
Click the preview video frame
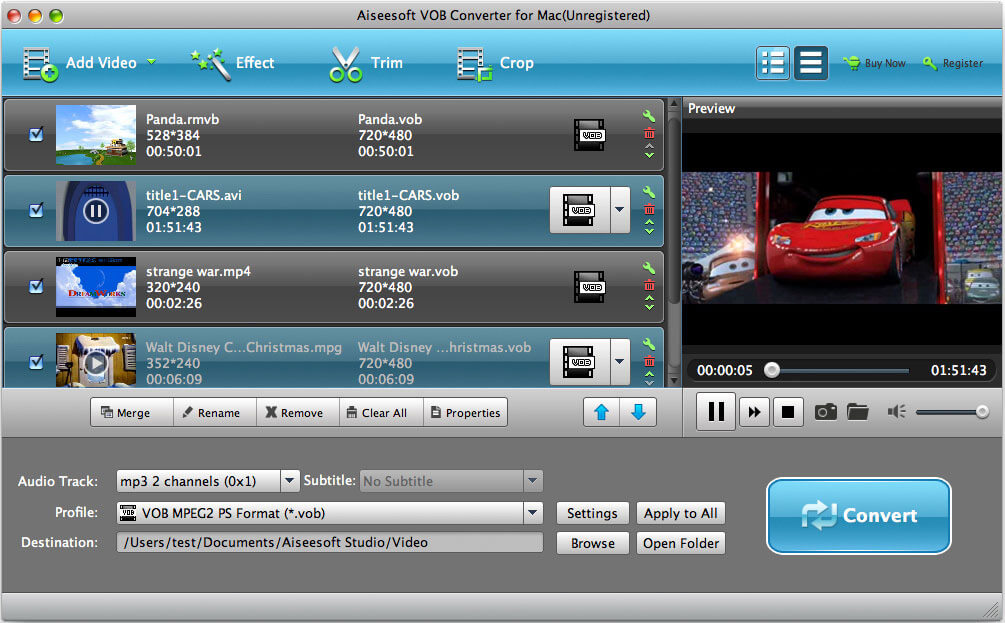[x=842, y=238]
